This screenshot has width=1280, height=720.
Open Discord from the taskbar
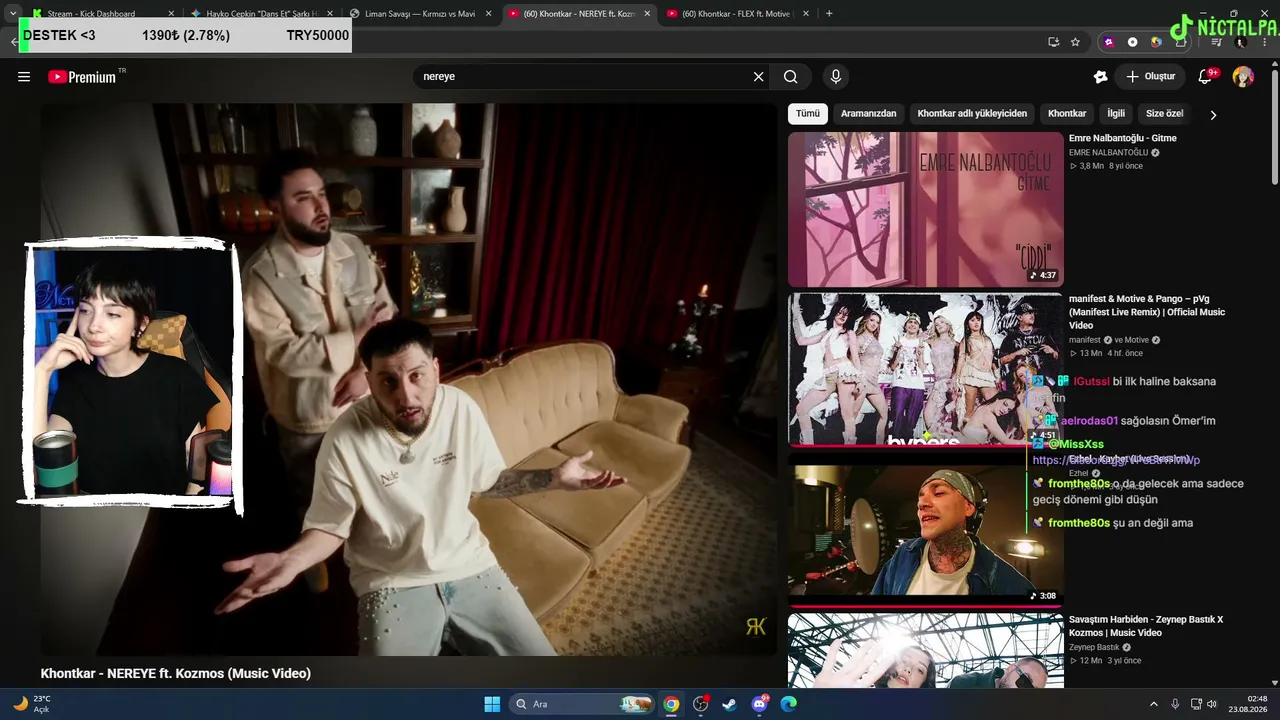[x=759, y=704]
